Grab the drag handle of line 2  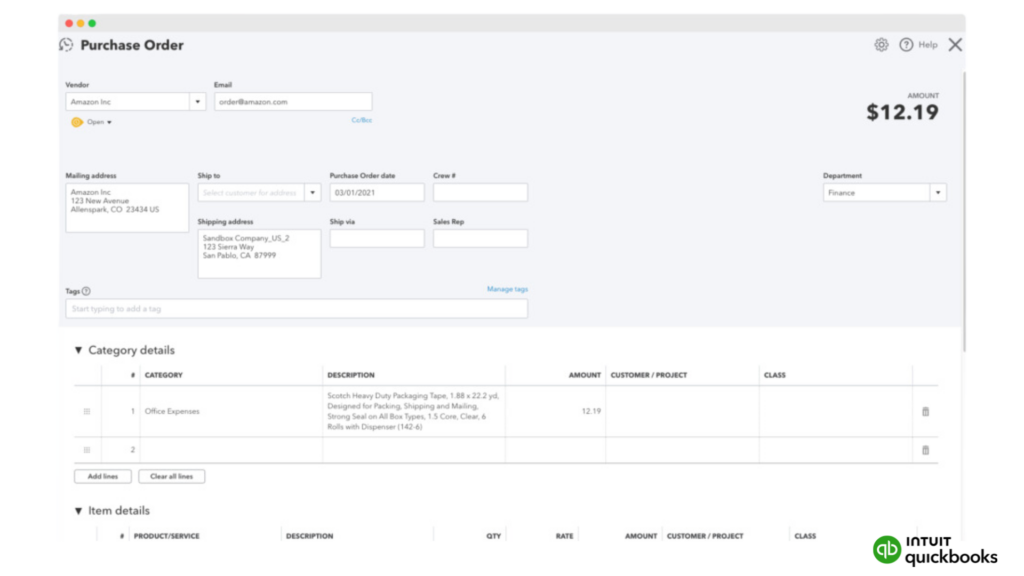(x=87, y=450)
